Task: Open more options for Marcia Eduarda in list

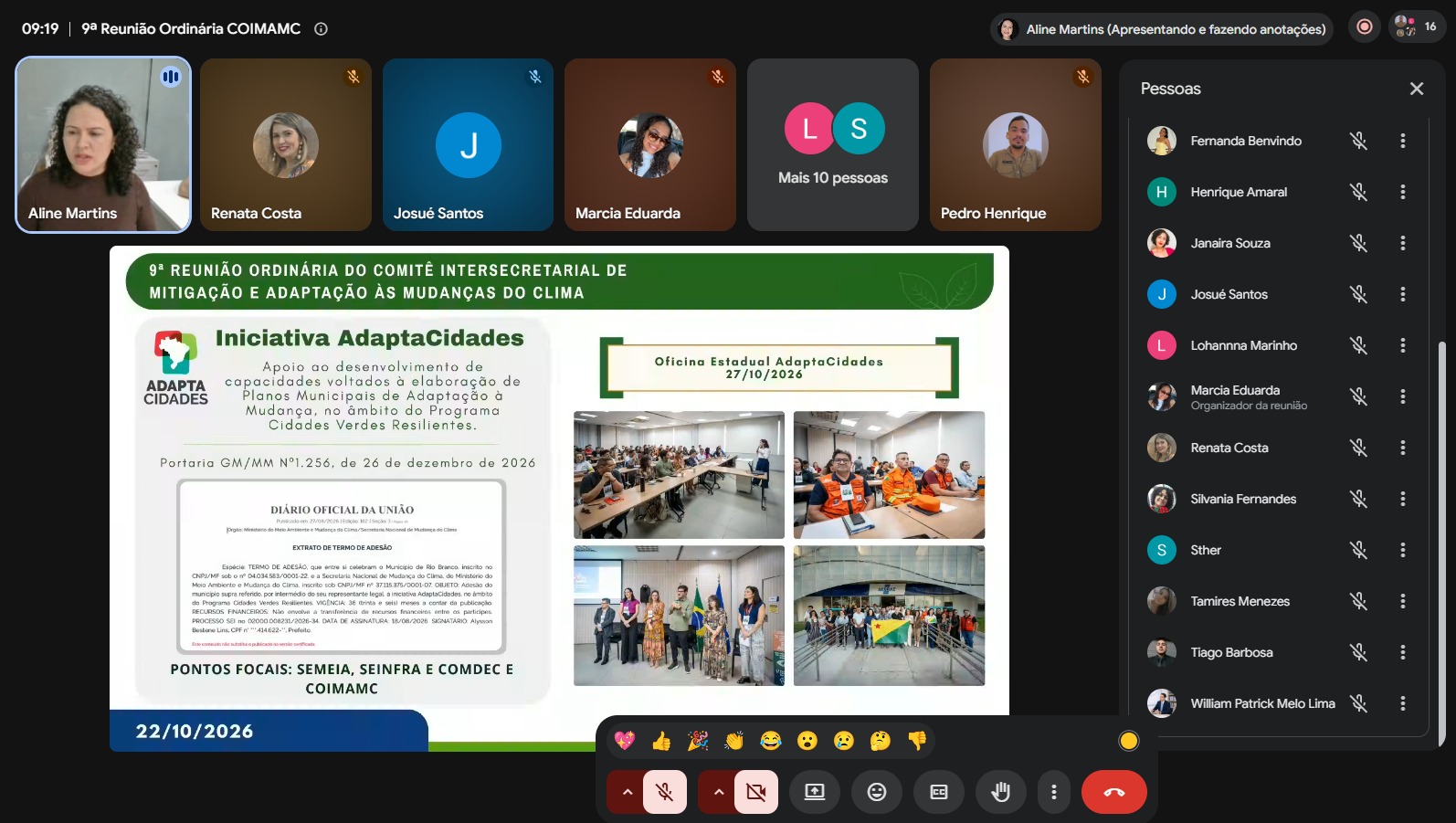Action: tap(1403, 396)
